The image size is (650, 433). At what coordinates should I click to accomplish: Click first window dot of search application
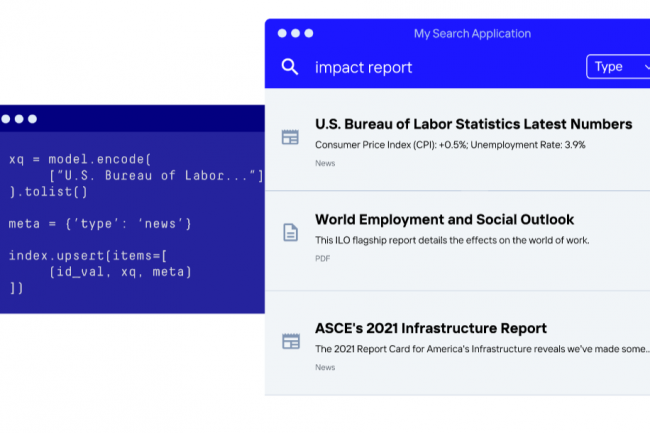tap(282, 33)
